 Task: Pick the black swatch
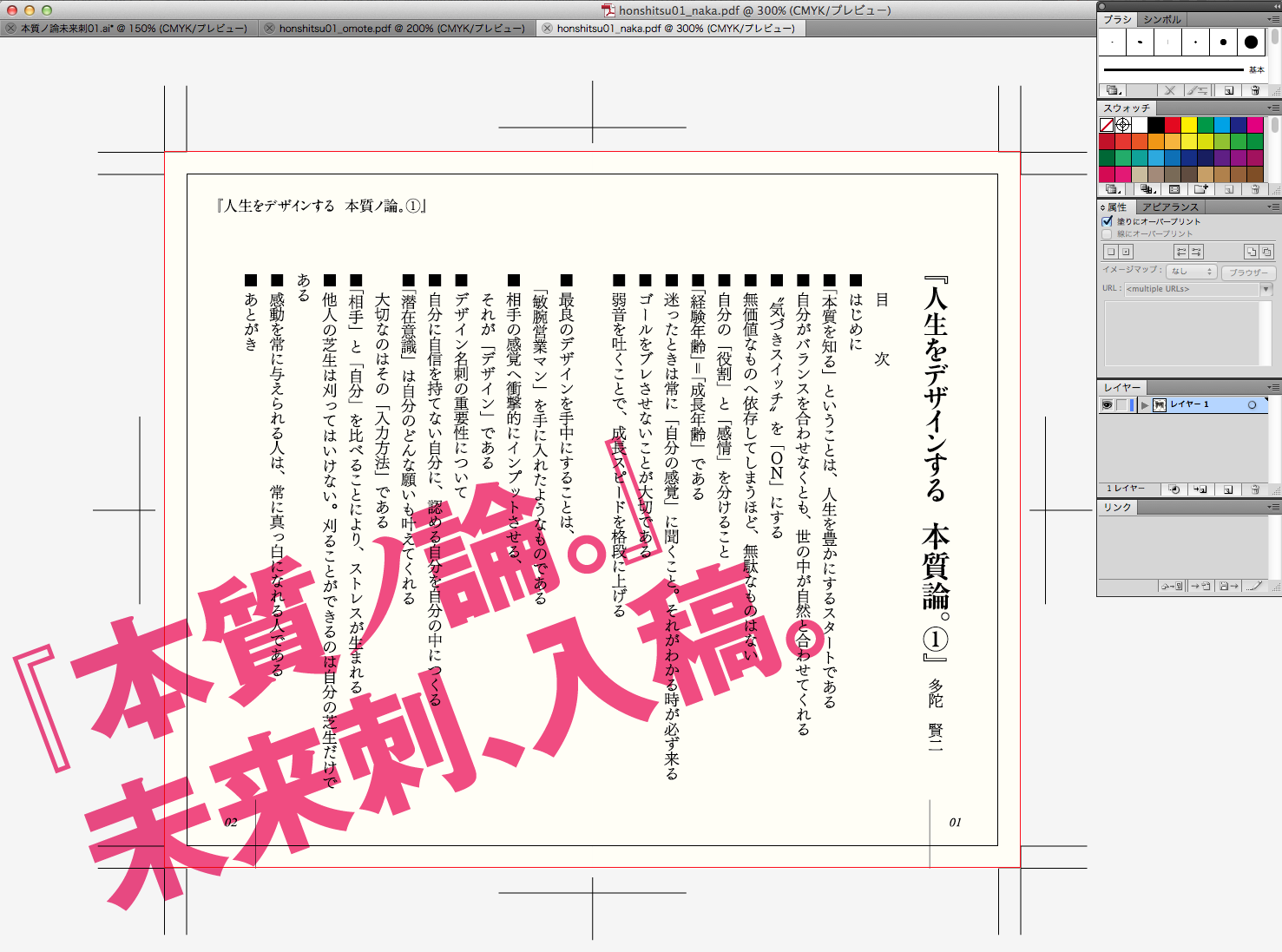[1156, 124]
